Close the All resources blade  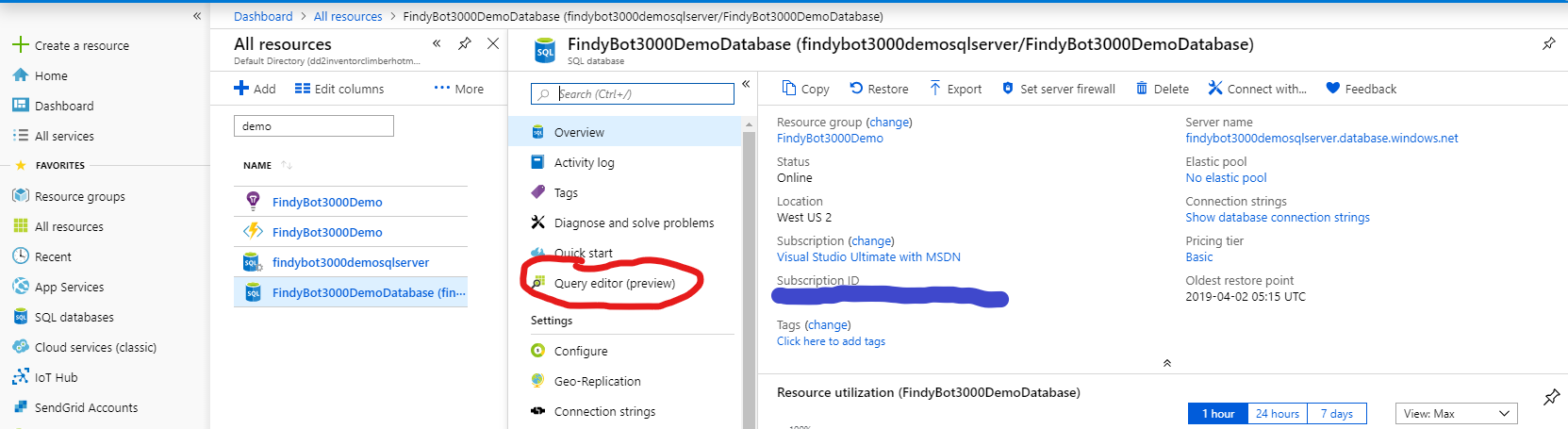[493, 43]
